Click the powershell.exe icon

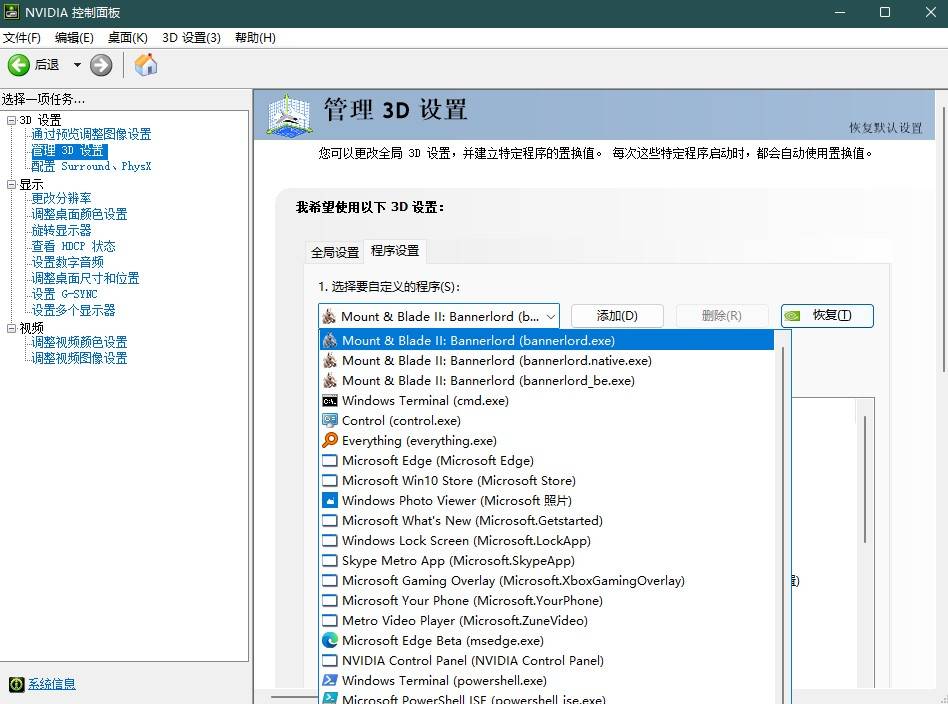tap(330, 680)
